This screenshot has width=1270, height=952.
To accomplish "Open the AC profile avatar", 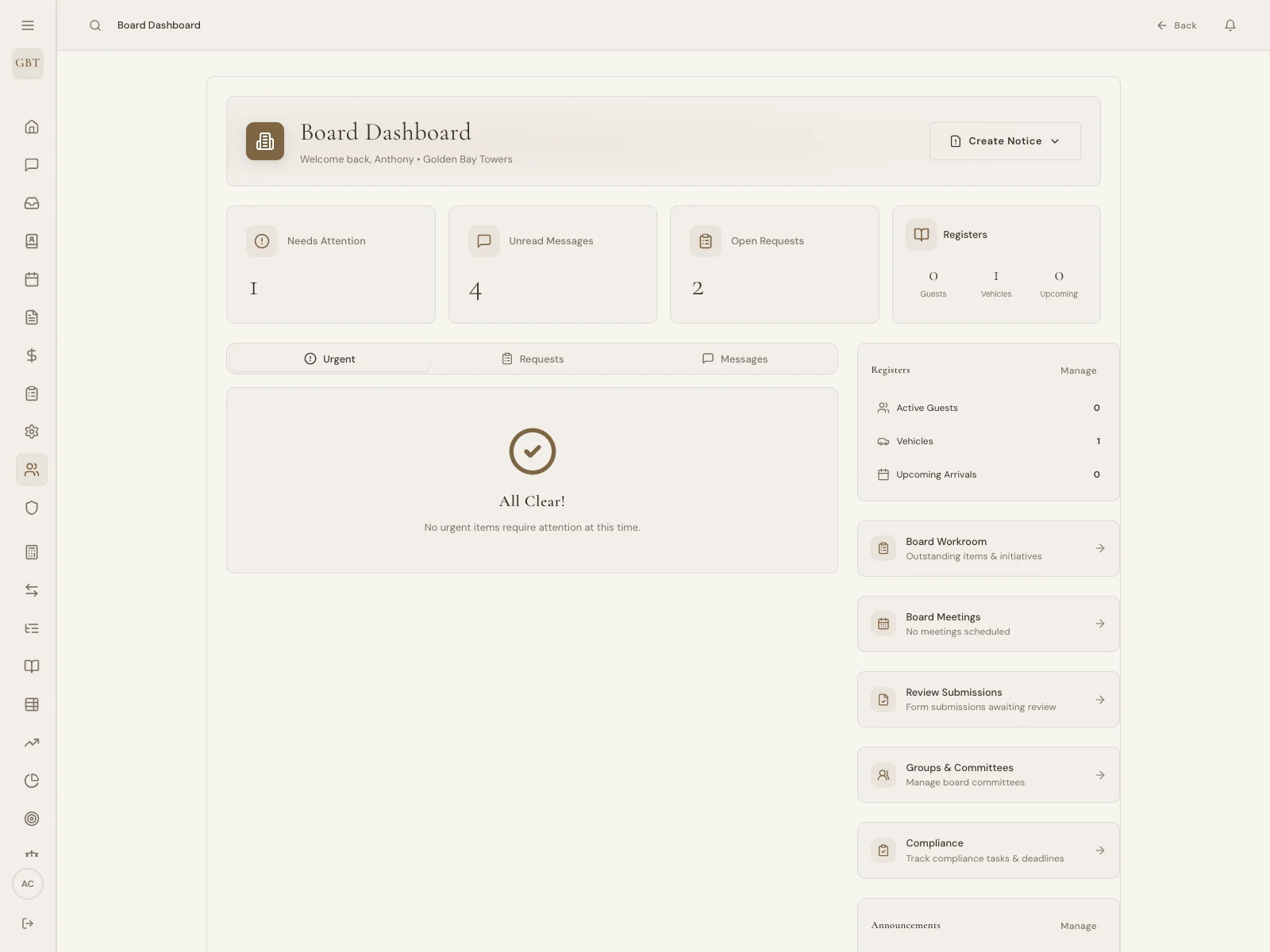I will [27, 884].
